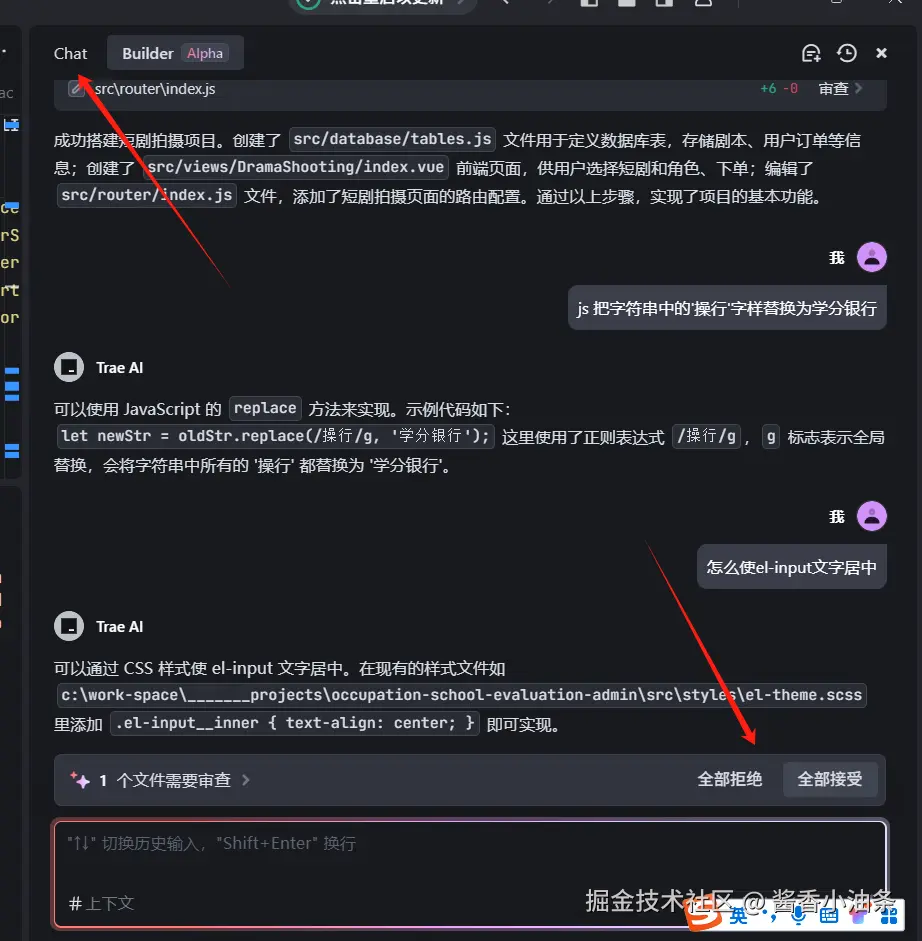Click the user avatar above first question

[x=872, y=257]
